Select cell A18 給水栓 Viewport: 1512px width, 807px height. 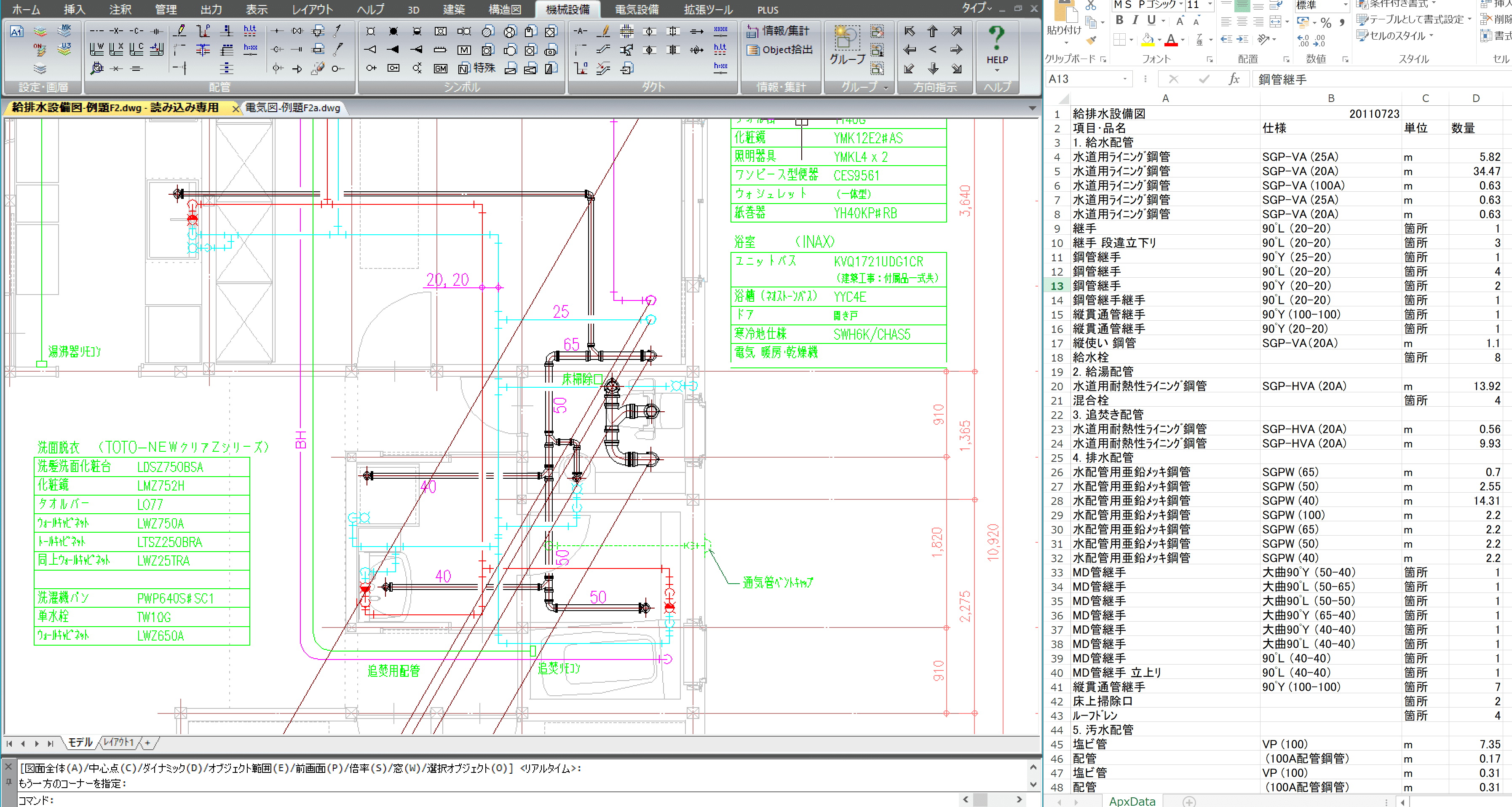(x=1165, y=358)
